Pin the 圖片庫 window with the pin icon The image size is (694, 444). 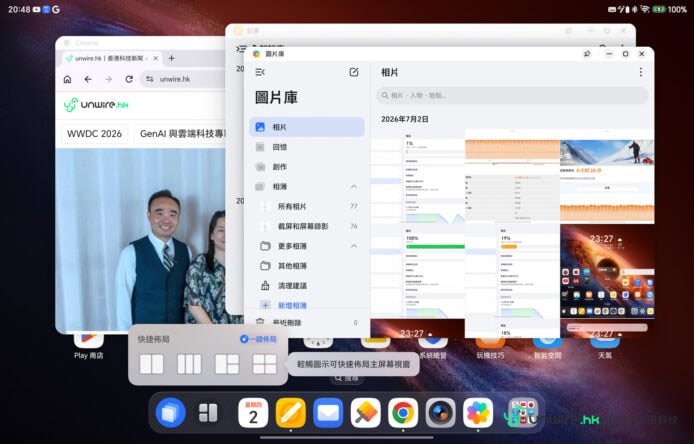click(587, 54)
